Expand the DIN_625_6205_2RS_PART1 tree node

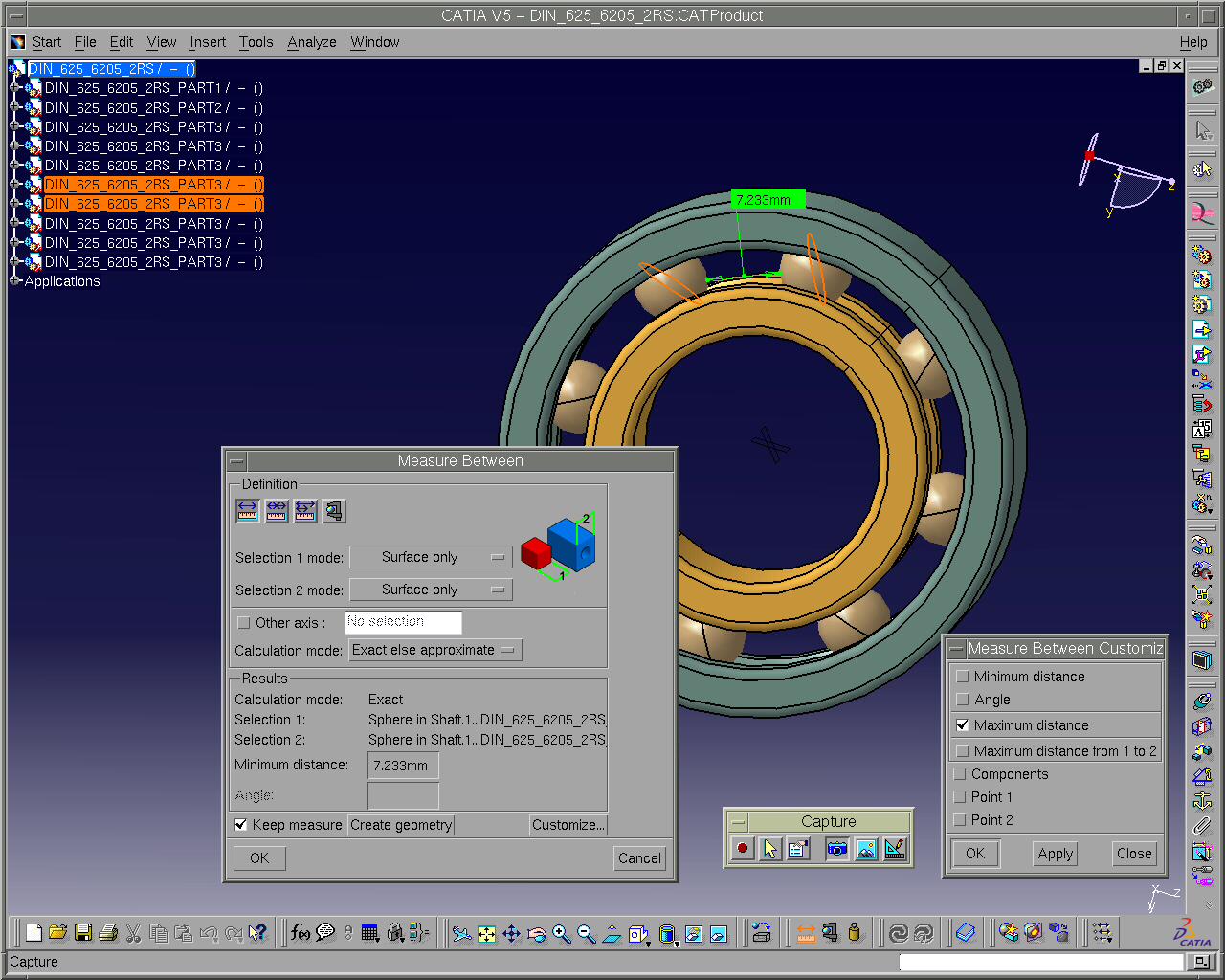[15, 88]
